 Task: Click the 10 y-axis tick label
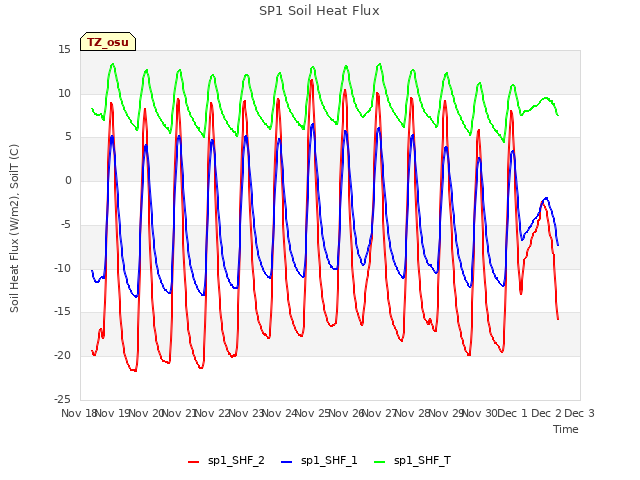(x=64, y=93)
